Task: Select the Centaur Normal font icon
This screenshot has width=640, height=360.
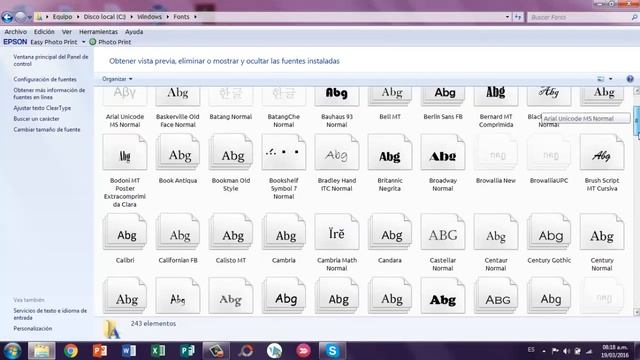Action: tap(496, 232)
